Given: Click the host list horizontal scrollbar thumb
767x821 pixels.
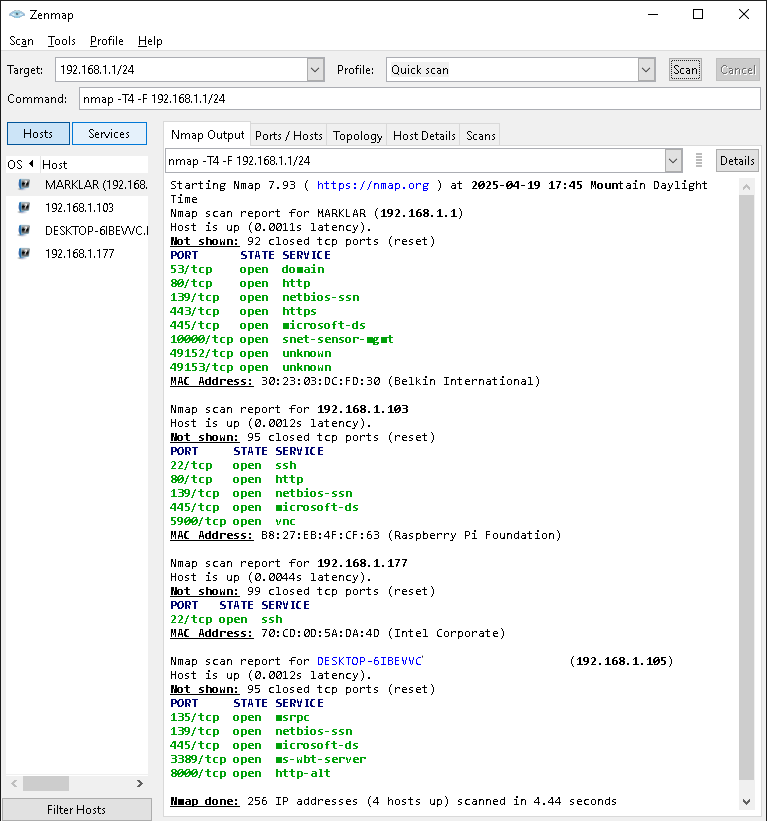Looking at the screenshot, I should pos(46,783).
